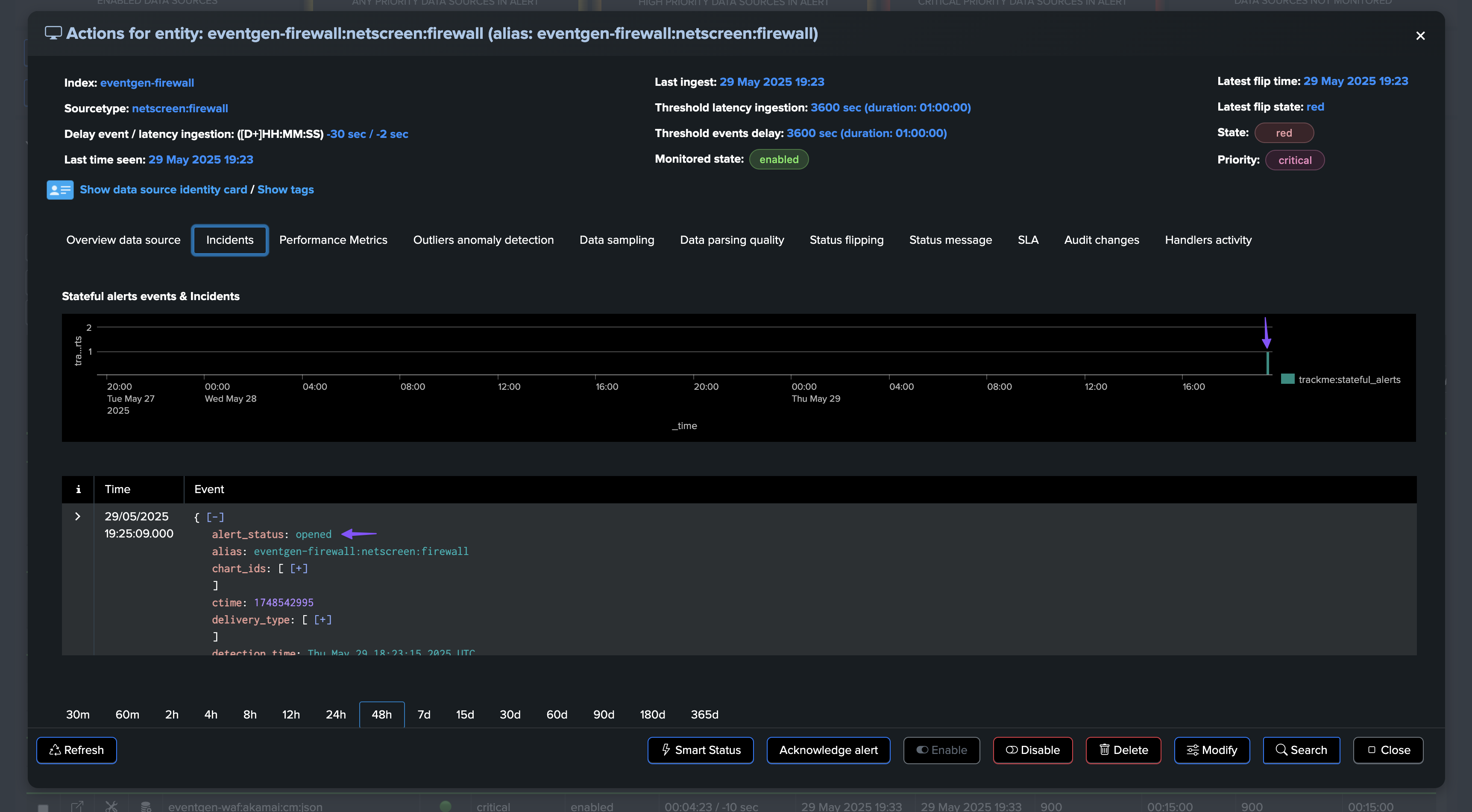Screen dimensions: 1472x812
Task: Switch to Performance Metrics tab
Action: coord(333,240)
